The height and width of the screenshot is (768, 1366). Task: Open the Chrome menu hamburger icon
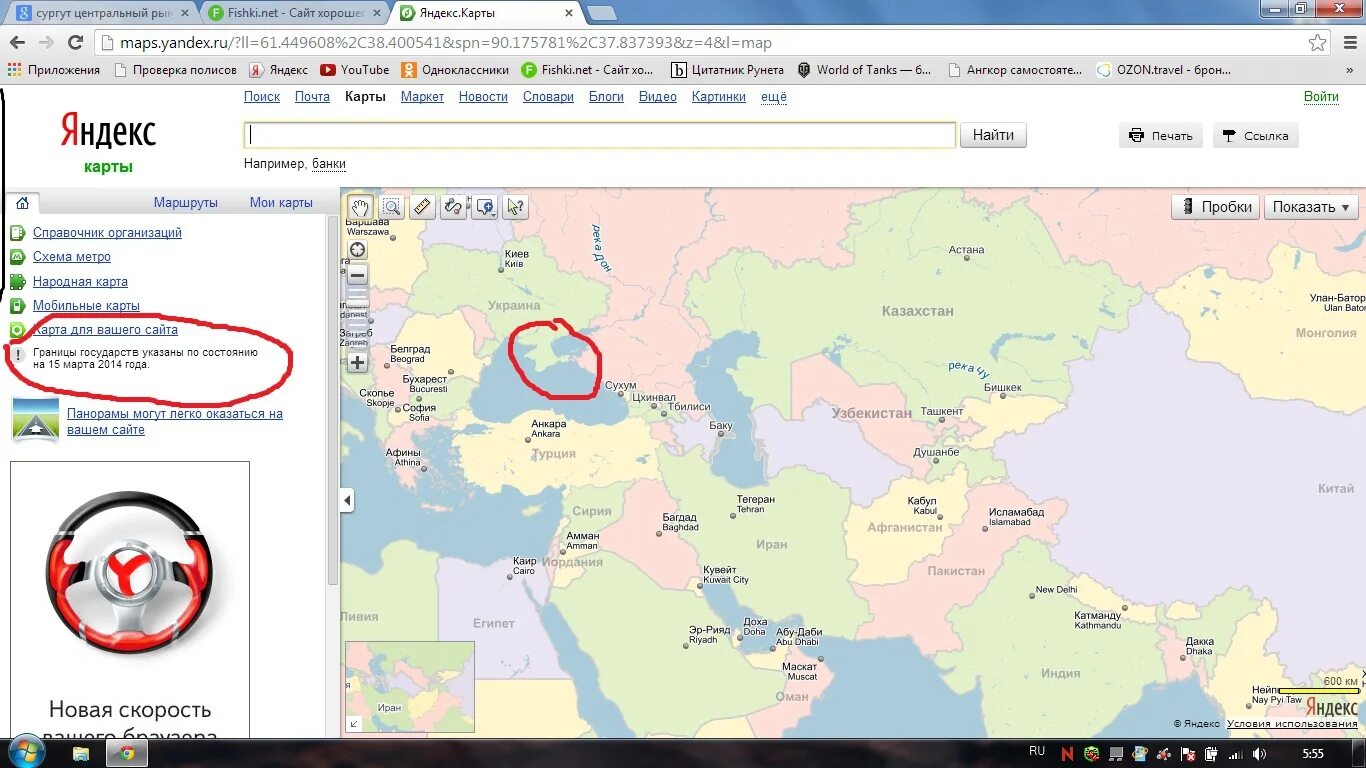point(1348,43)
